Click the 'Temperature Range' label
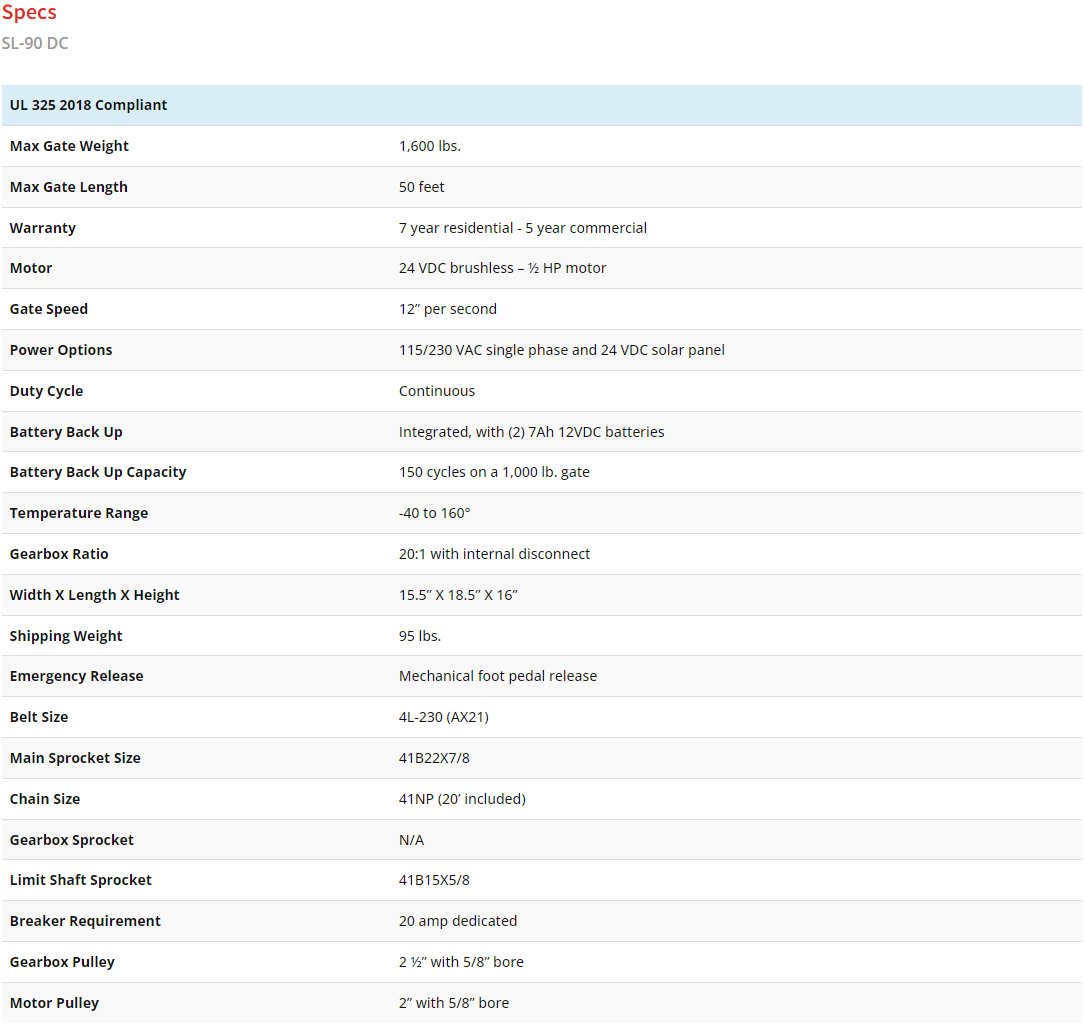This screenshot has height=1029, width=1084. (x=79, y=513)
